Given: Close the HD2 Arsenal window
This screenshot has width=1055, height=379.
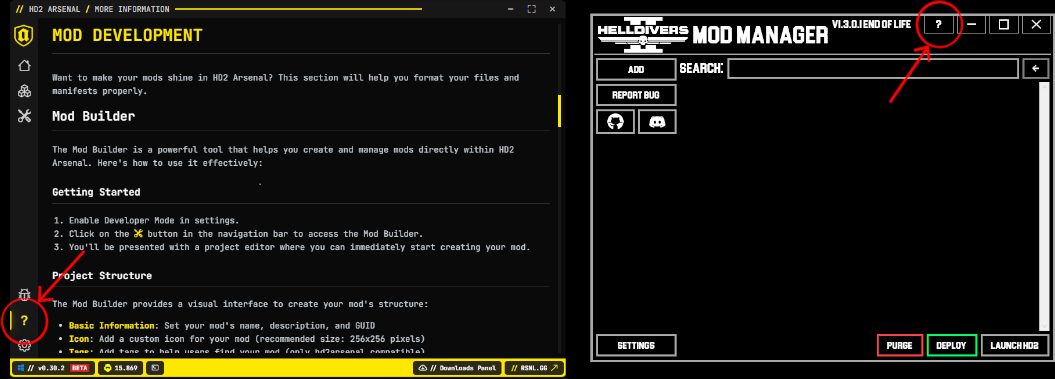Looking at the screenshot, I should tap(552, 9).
